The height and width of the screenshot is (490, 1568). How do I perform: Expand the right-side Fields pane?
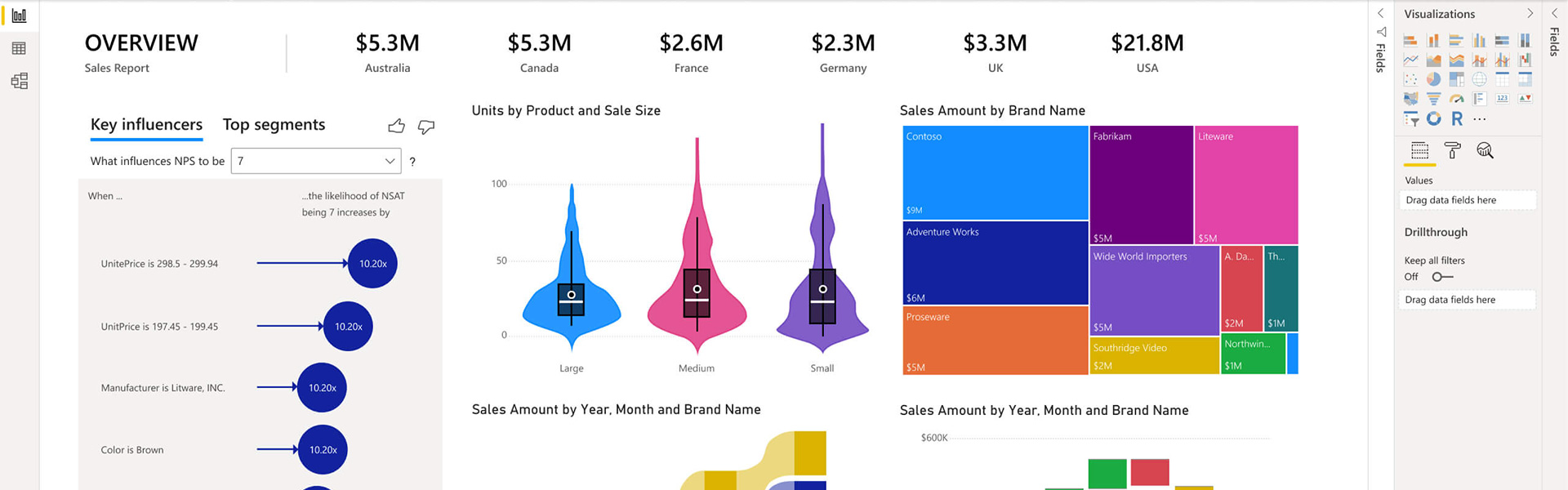coord(1554,14)
